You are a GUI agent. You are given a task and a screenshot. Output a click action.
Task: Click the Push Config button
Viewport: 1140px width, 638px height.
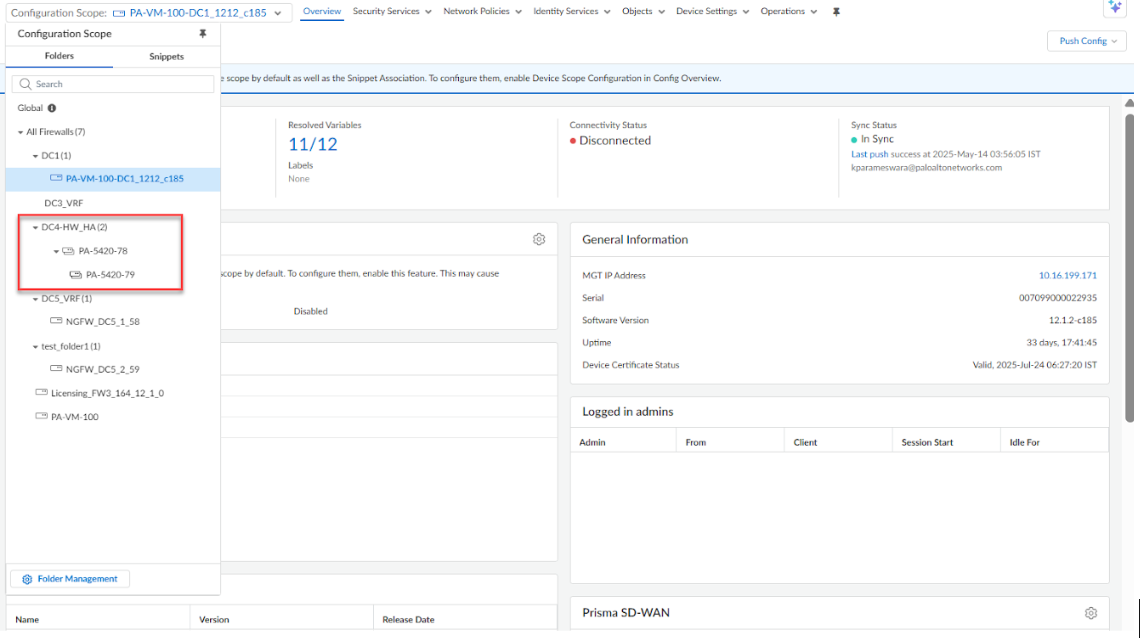tap(1087, 41)
